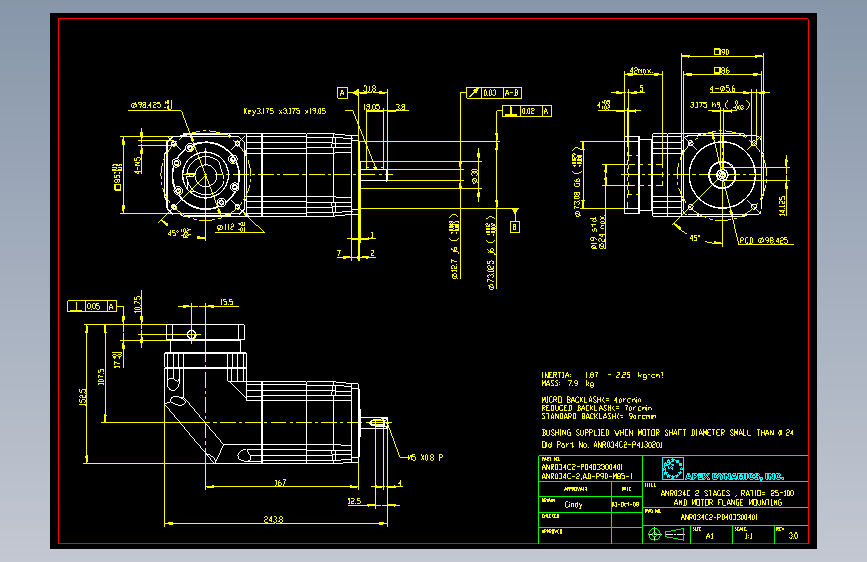Select the ANR034C-2,AD-P90-M85-1 part number
Viewport: 867px width, 562px height.
pyautogui.click(x=587, y=476)
